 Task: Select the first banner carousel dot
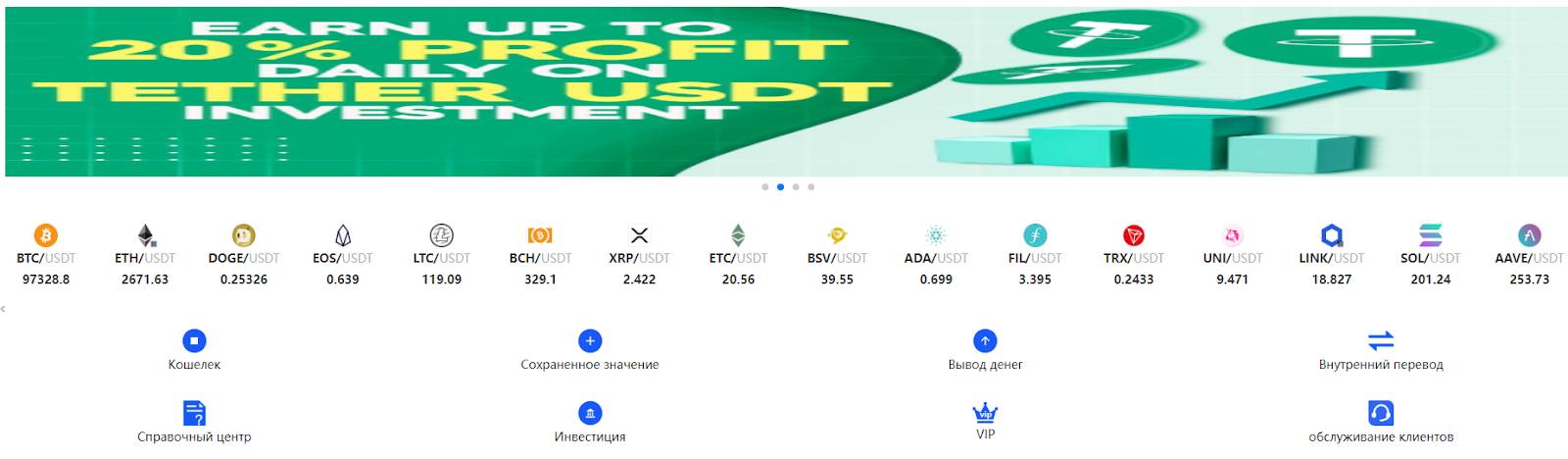[765, 186]
